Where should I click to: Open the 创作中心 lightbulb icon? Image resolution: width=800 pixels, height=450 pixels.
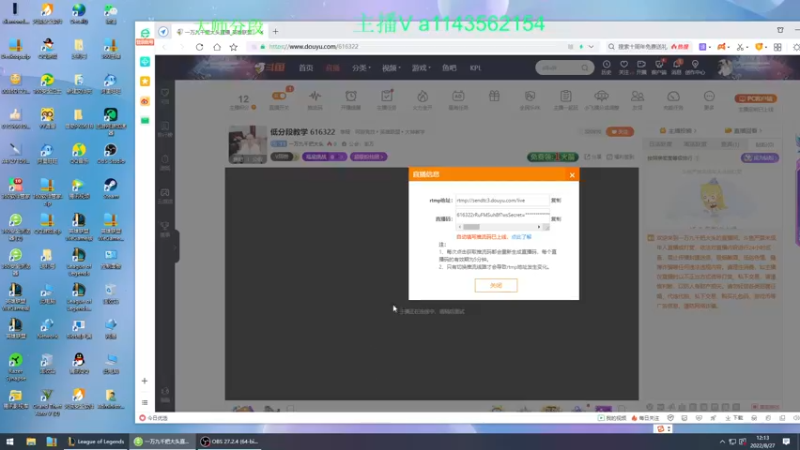coord(695,67)
